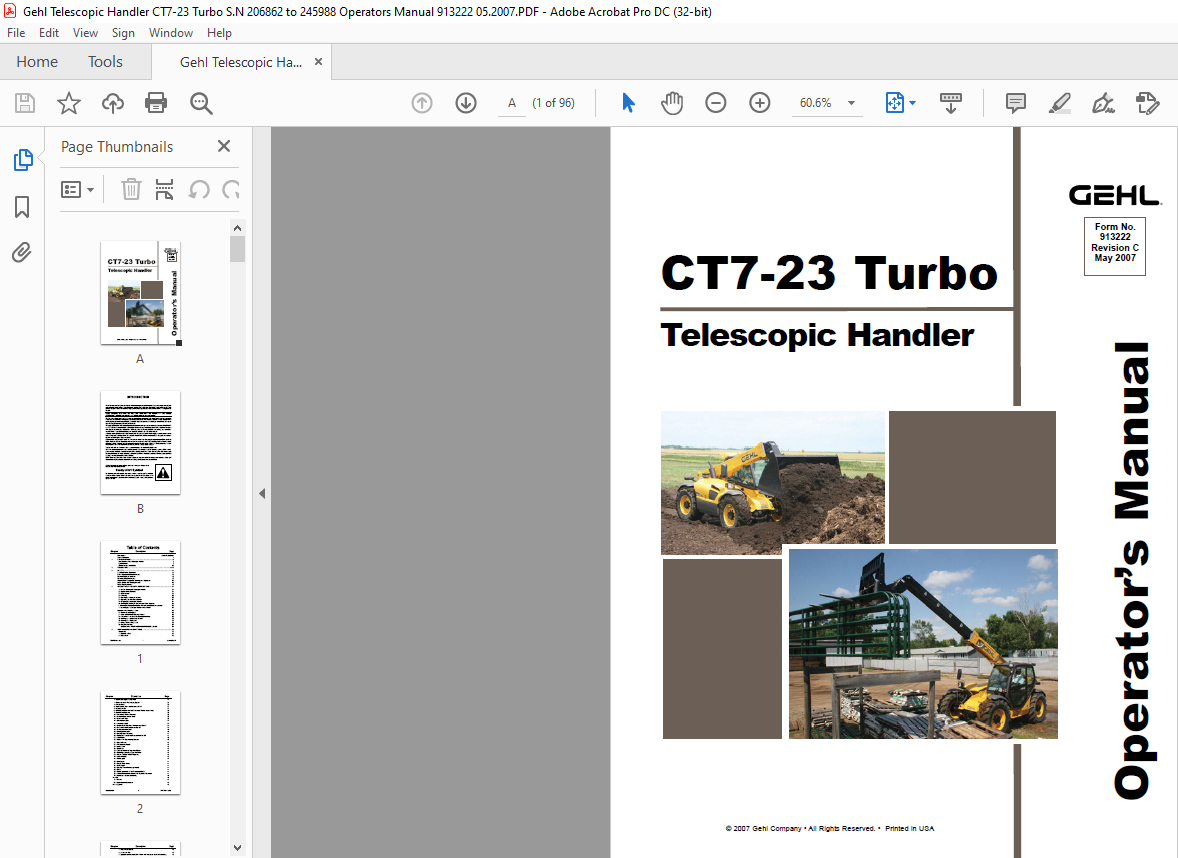
Task: Rotate page counterclockwise in thumbnails panel
Action: (199, 189)
